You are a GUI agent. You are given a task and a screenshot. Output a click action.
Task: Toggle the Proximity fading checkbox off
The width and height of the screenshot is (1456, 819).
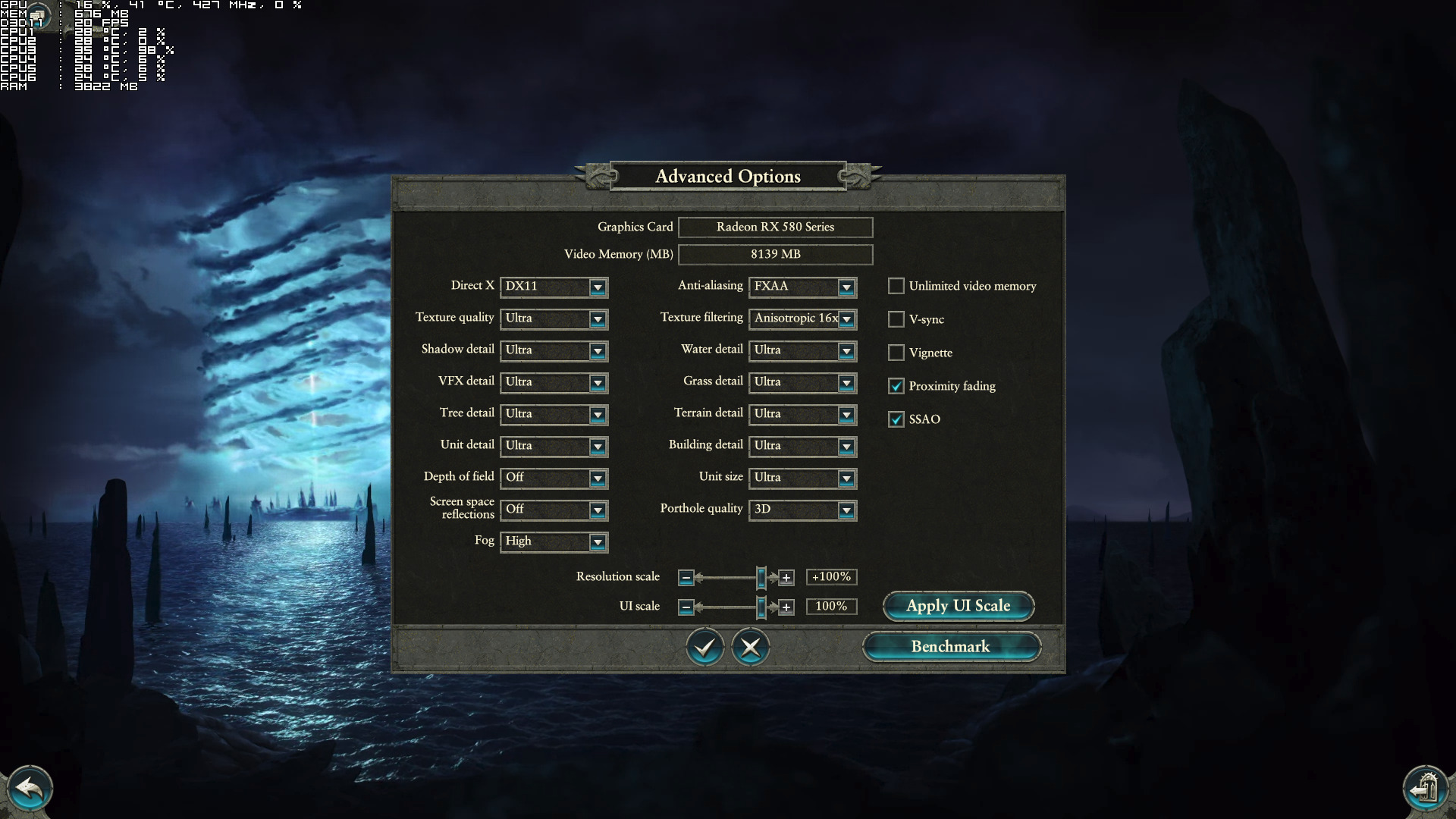click(x=895, y=386)
